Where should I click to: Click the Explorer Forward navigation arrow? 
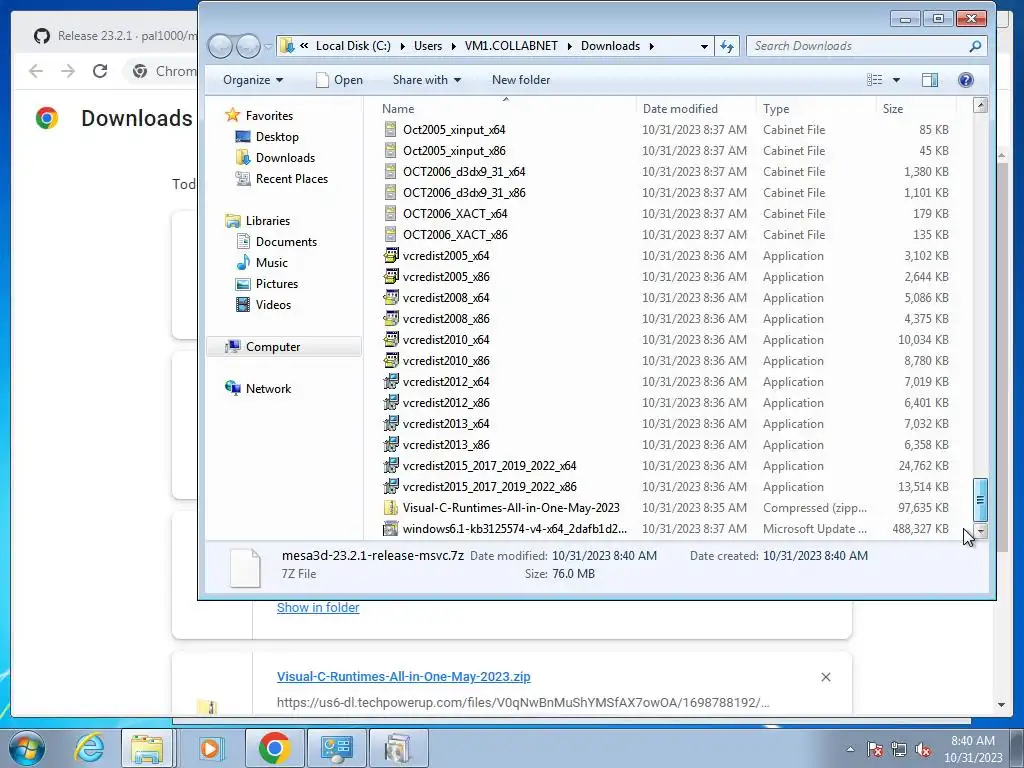[248, 46]
